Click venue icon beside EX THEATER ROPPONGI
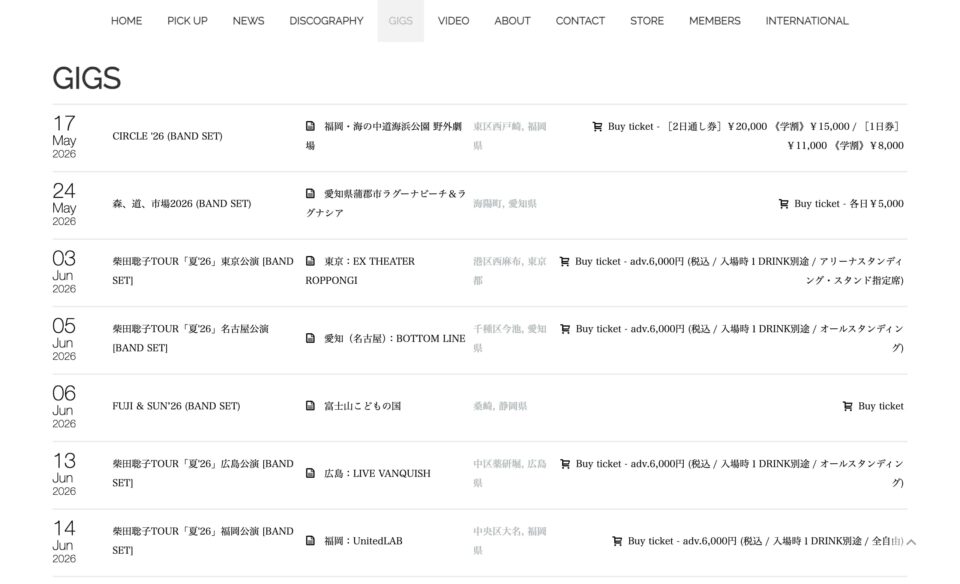Viewport: 960px width, 584px height. tap(310, 261)
